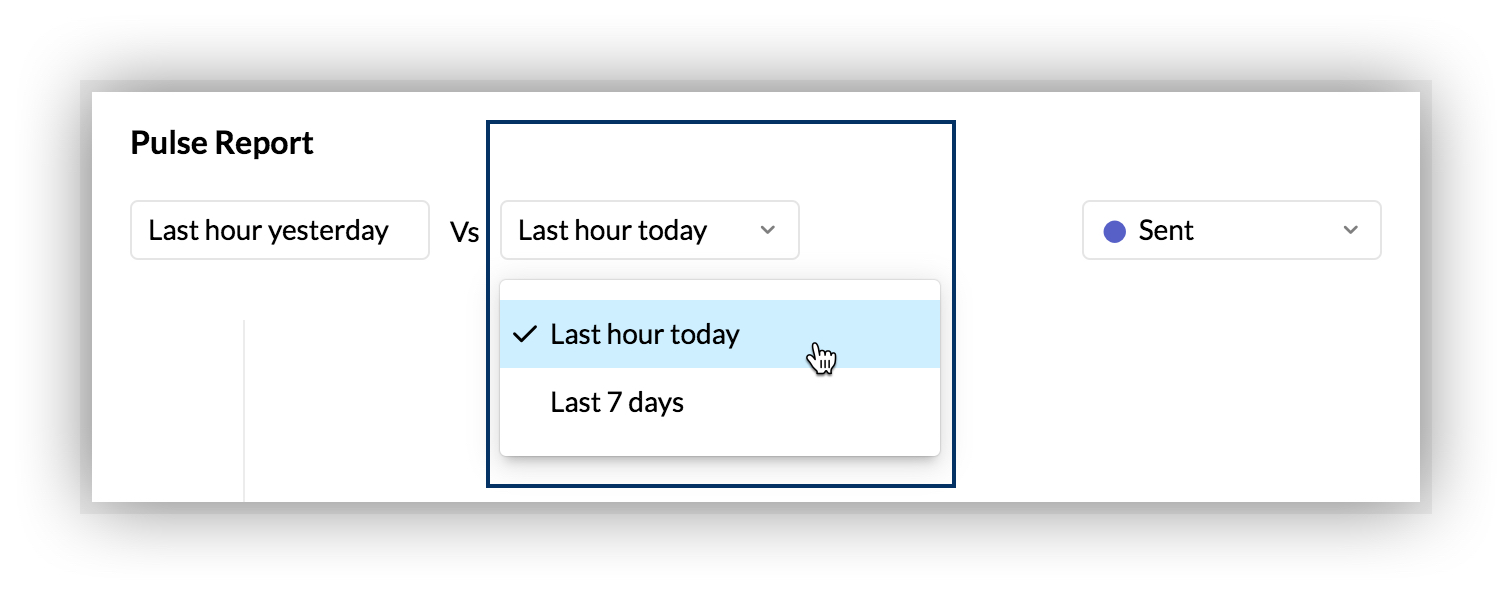The height and width of the screenshot is (594, 1512).
Task: Click the Last hour yesterday field
Action: (279, 230)
